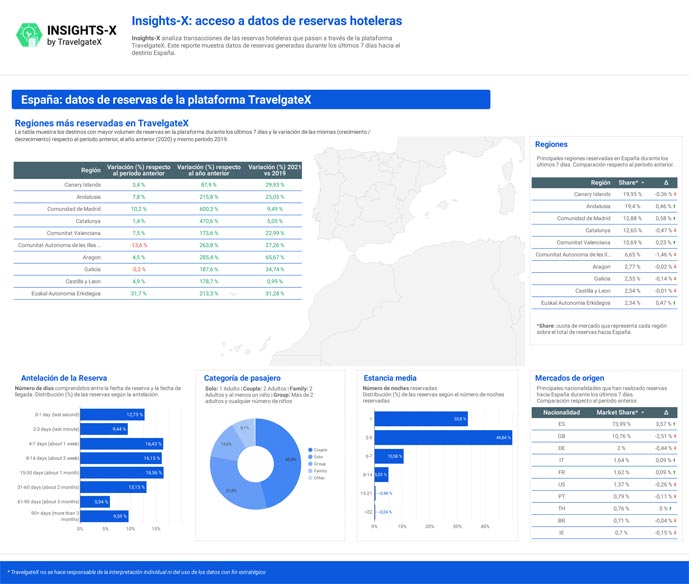
Task: Click the '-13,6 %' value for Illes Balears
Action: [x=138, y=245]
